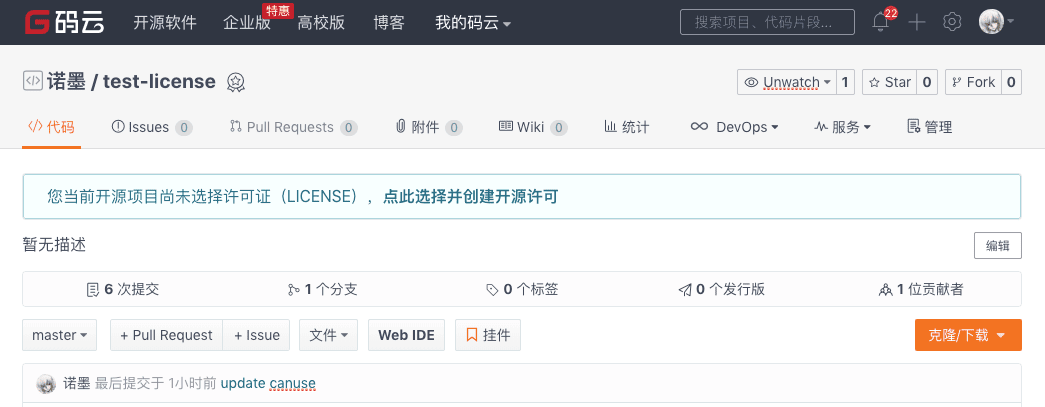Click the user avatar in the navbar

(991, 22)
